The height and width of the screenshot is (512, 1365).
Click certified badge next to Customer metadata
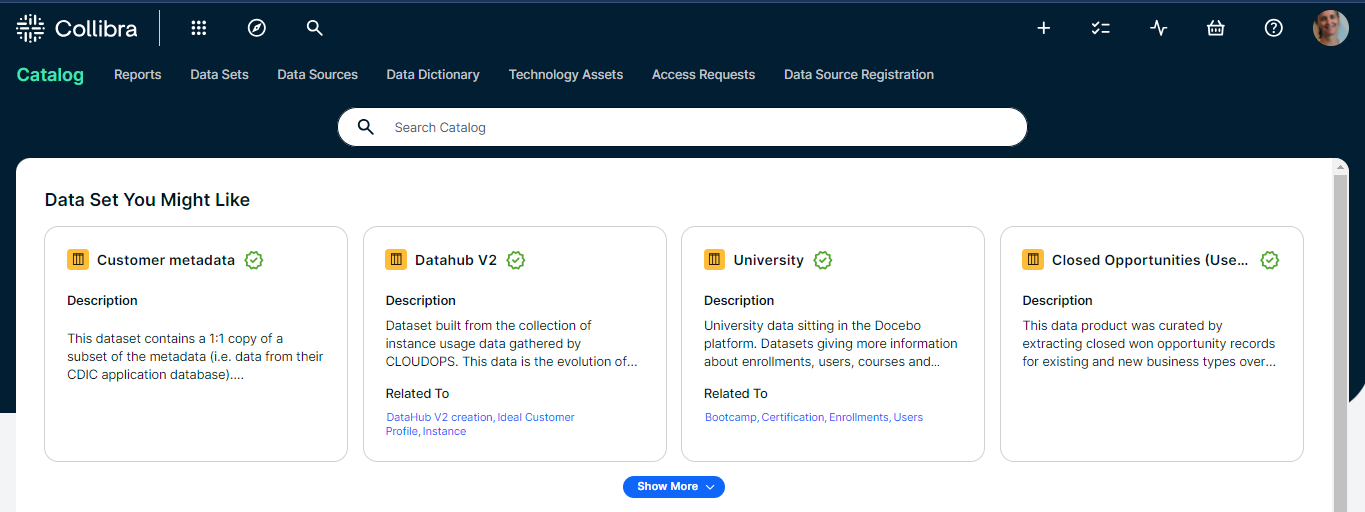point(254,260)
